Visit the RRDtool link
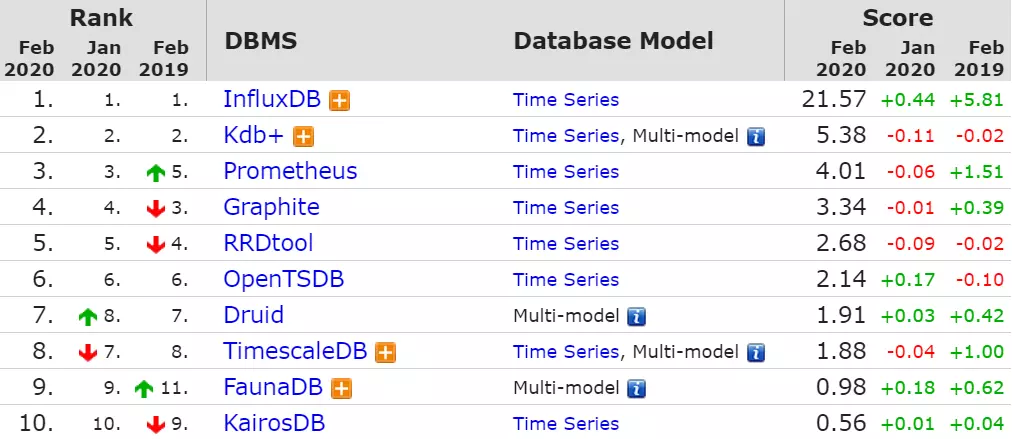Screen dimensions: 1012x439 (268, 243)
